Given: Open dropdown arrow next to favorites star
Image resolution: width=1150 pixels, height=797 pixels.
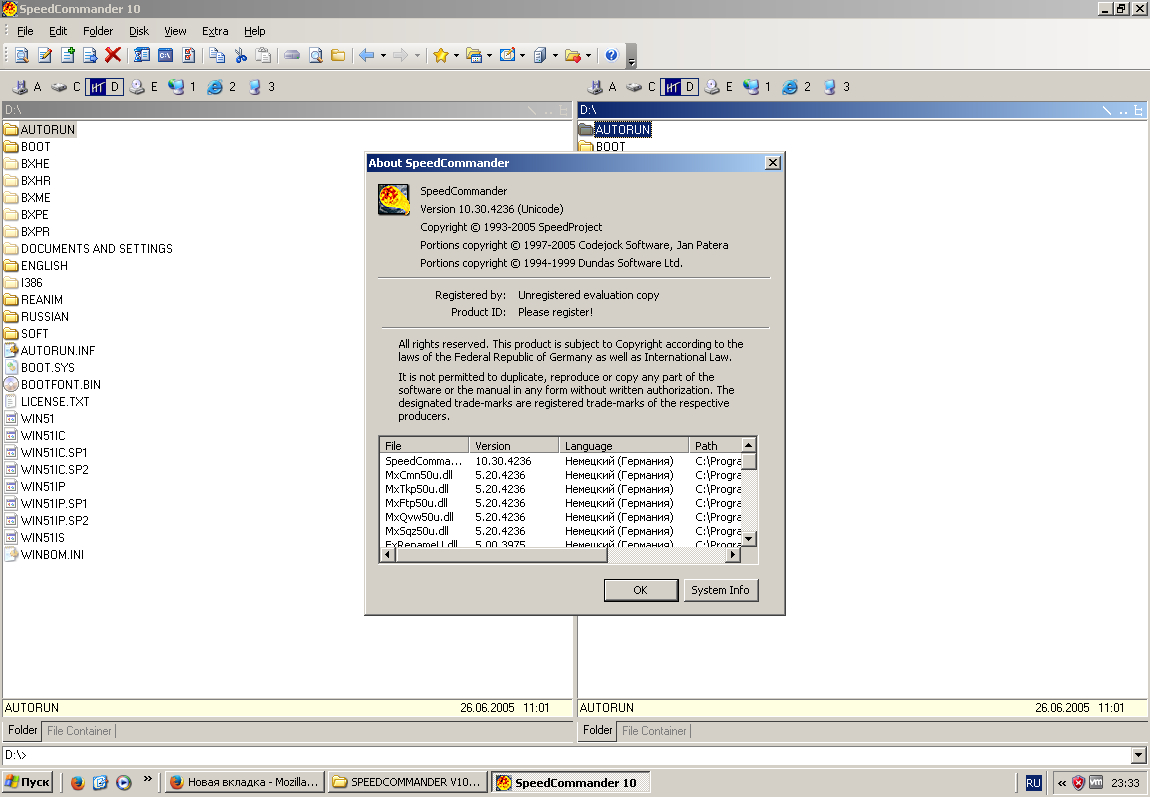Looking at the screenshot, I should [455, 55].
